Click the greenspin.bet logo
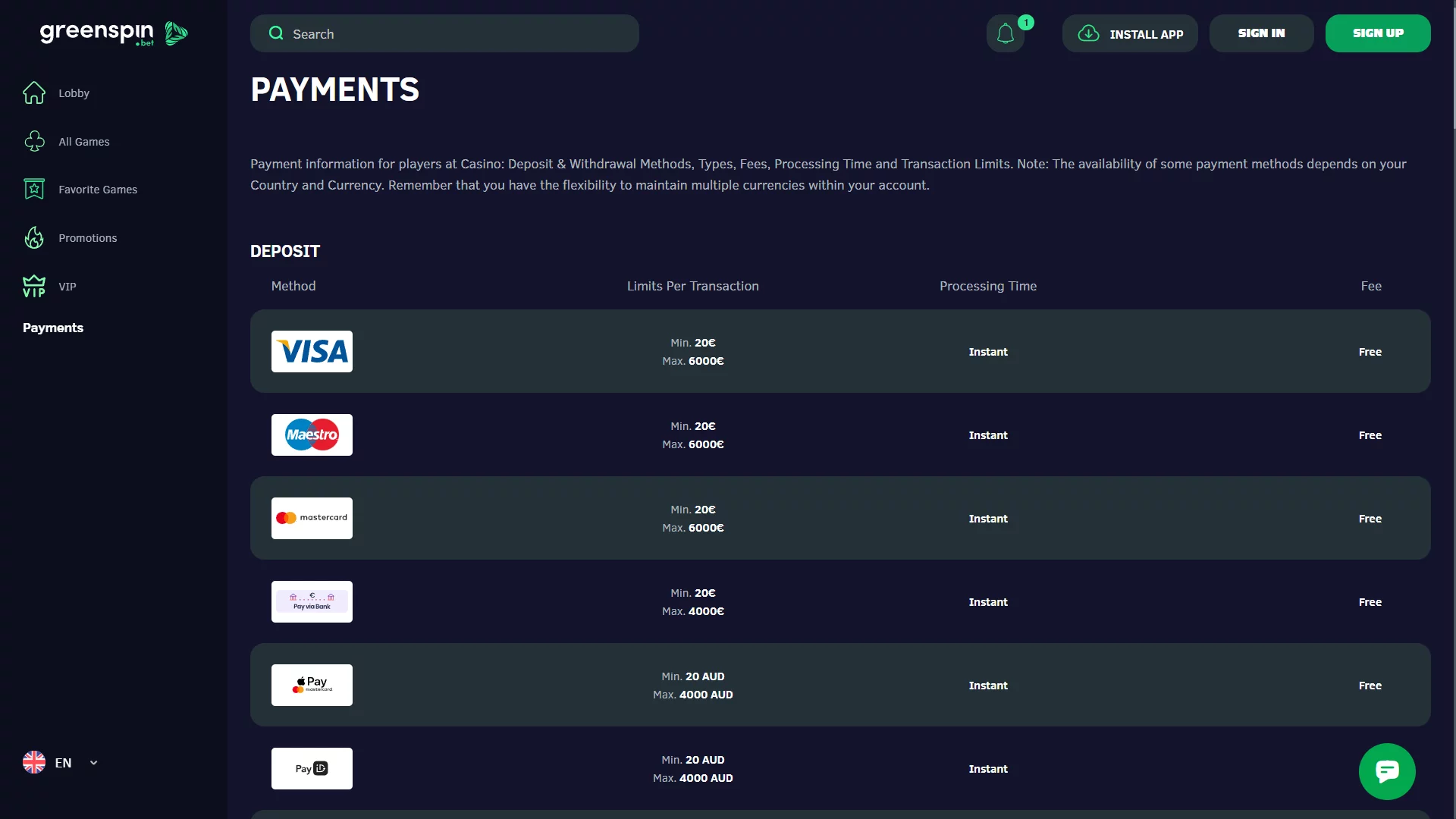Image resolution: width=1456 pixels, height=819 pixels. coord(114,33)
